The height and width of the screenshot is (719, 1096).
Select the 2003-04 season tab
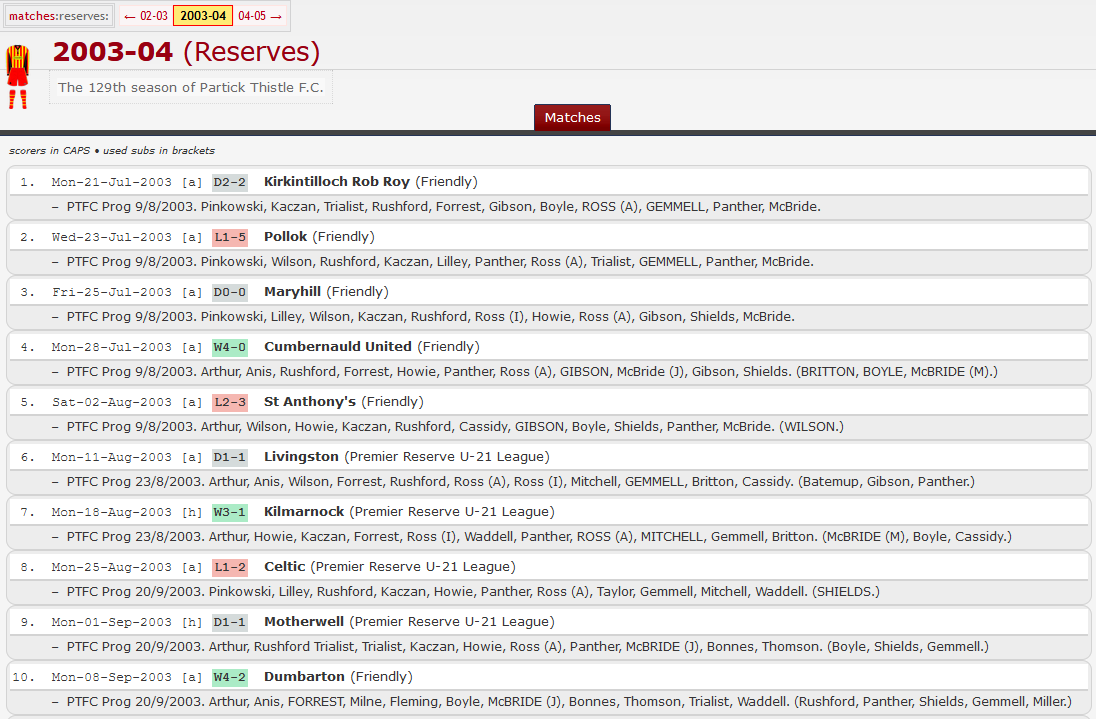click(x=203, y=16)
